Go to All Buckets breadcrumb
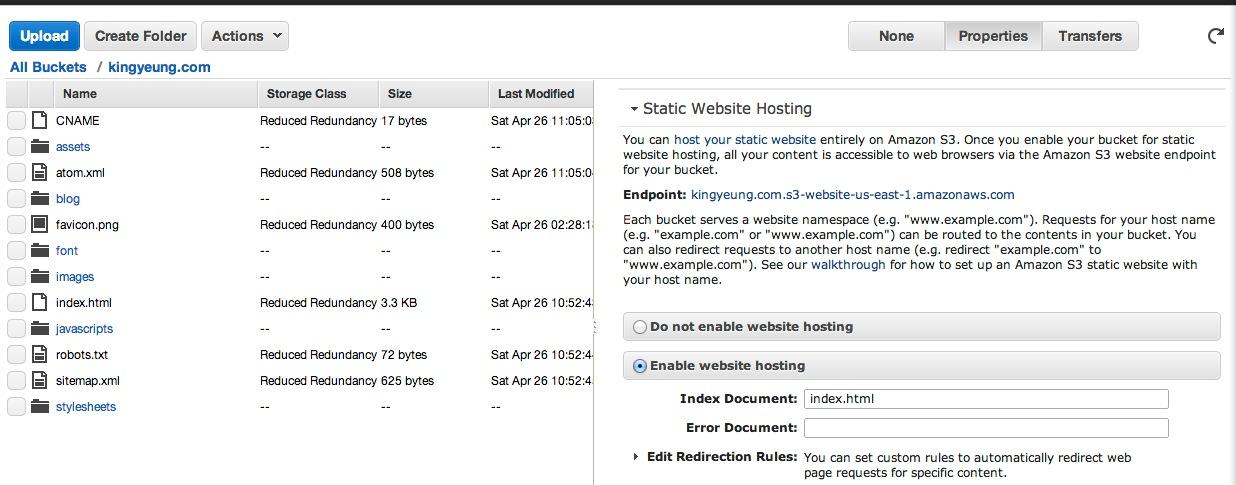The image size is (1236, 485). 48,67
